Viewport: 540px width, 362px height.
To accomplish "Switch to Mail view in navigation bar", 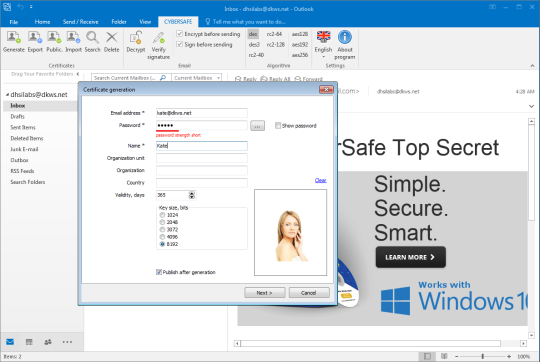I will [x=10, y=342].
